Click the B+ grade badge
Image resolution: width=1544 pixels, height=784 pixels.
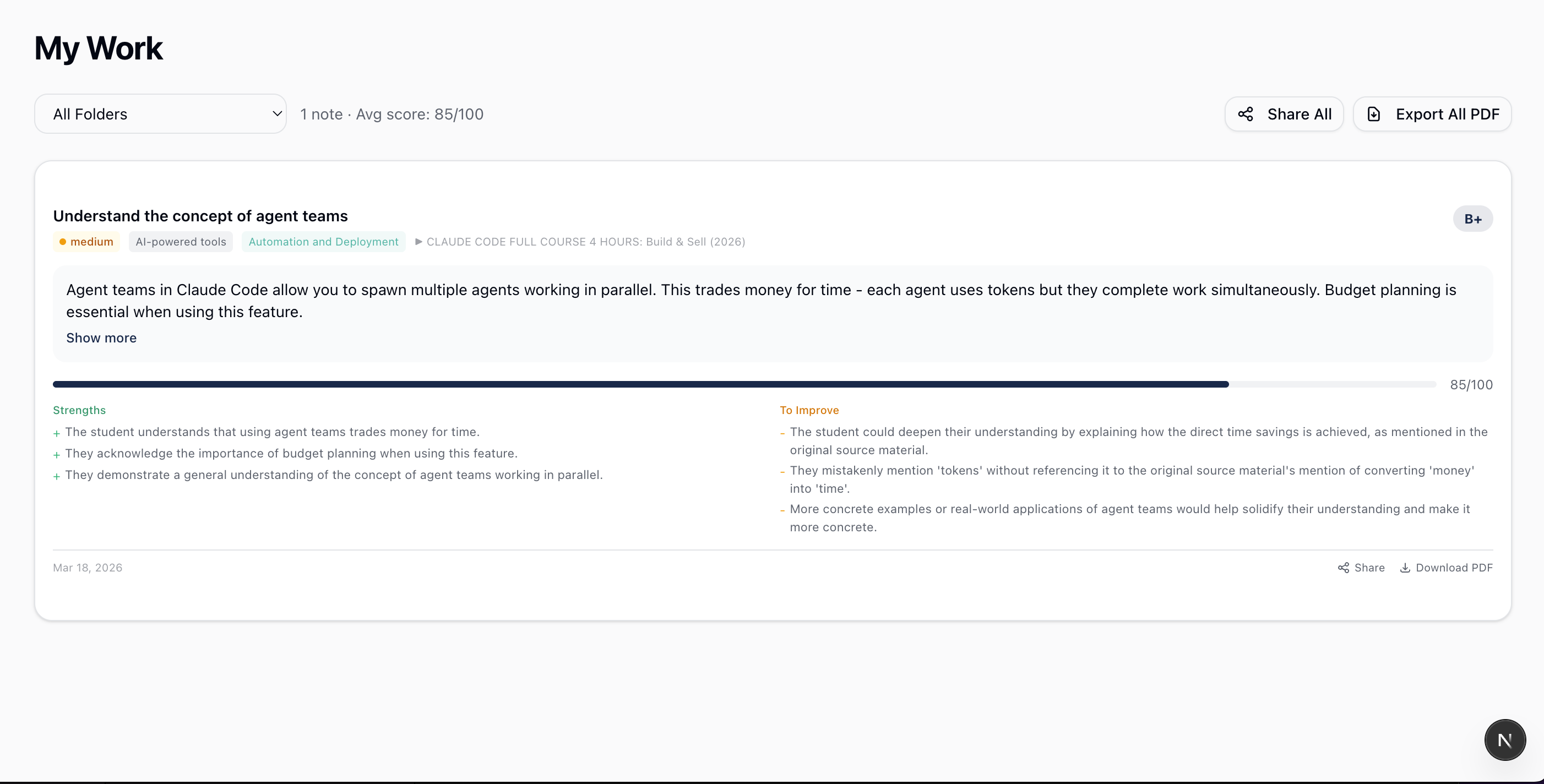1472,219
